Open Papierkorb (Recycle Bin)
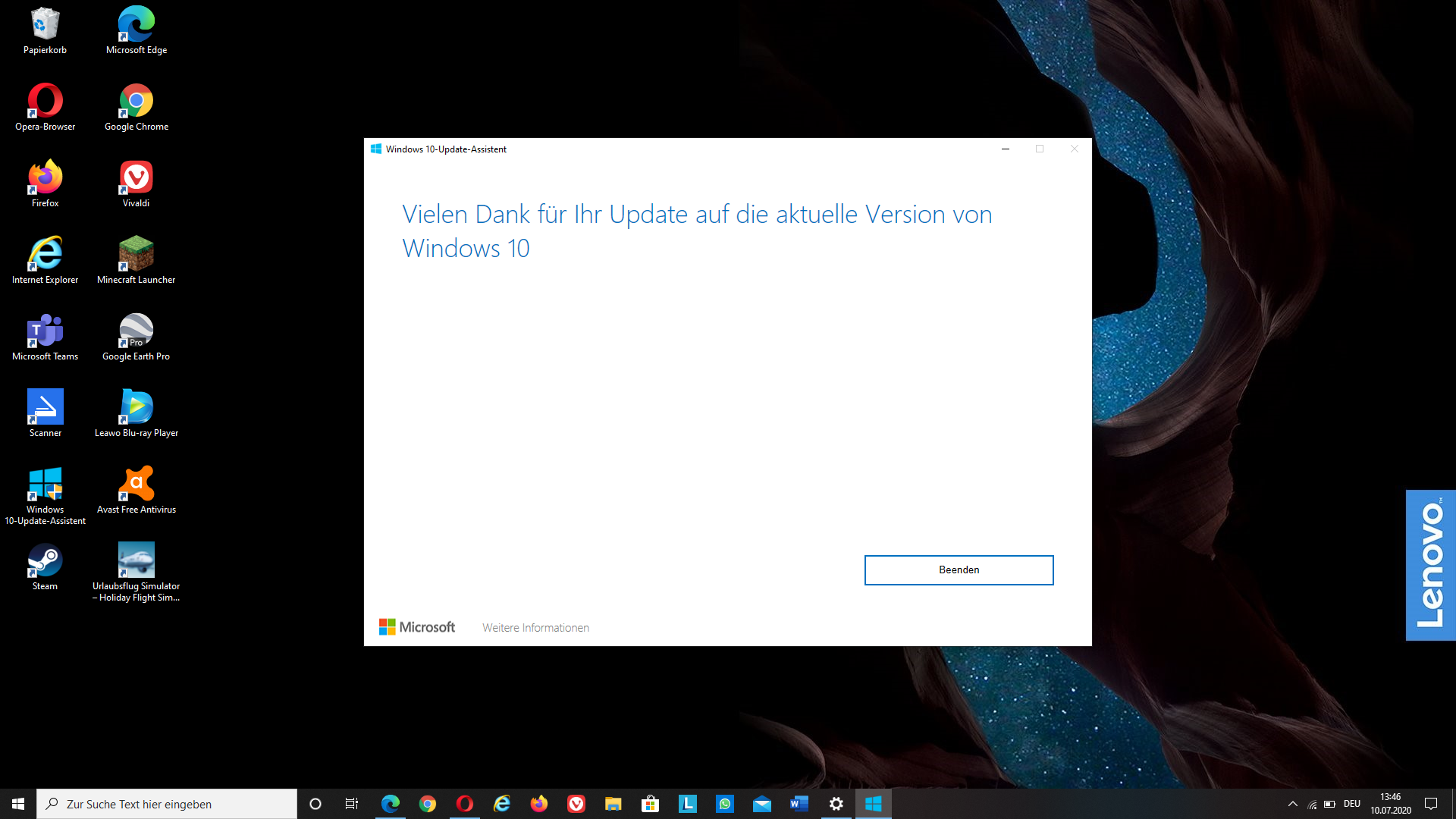This screenshot has height=819, width=1456. pyautogui.click(x=43, y=23)
